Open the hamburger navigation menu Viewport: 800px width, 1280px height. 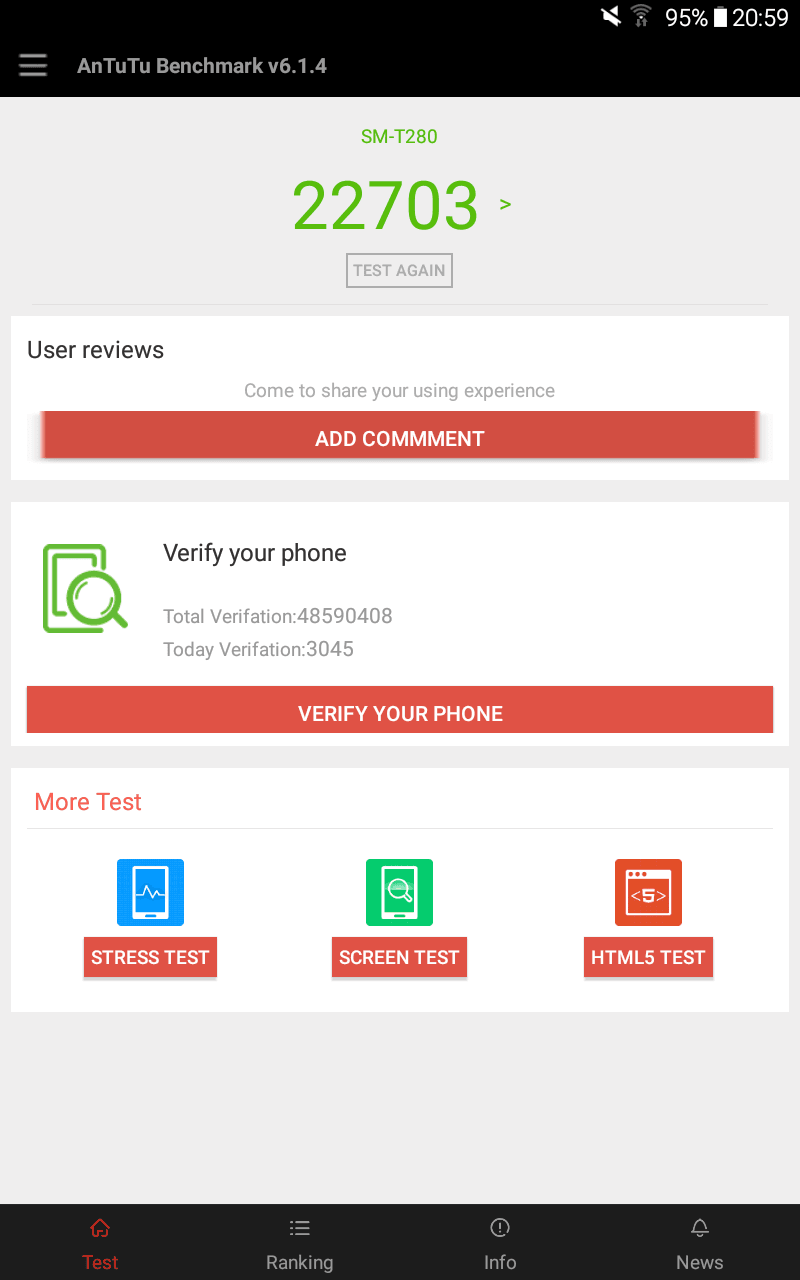(x=33, y=66)
